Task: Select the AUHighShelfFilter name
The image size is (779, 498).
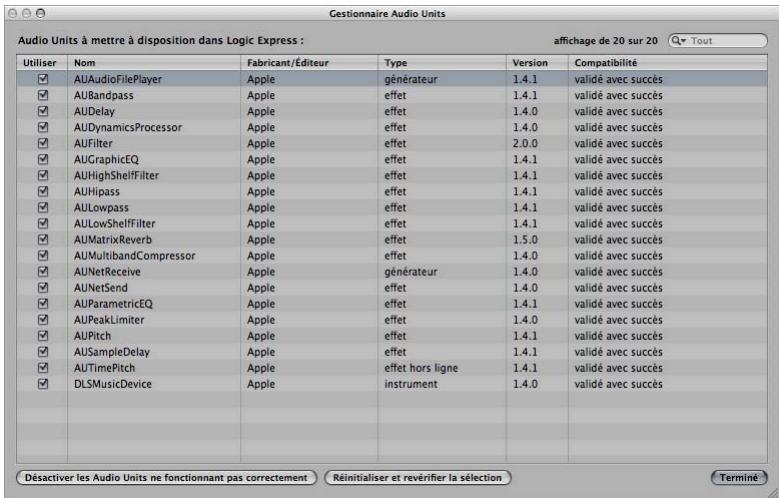Action: click(116, 175)
